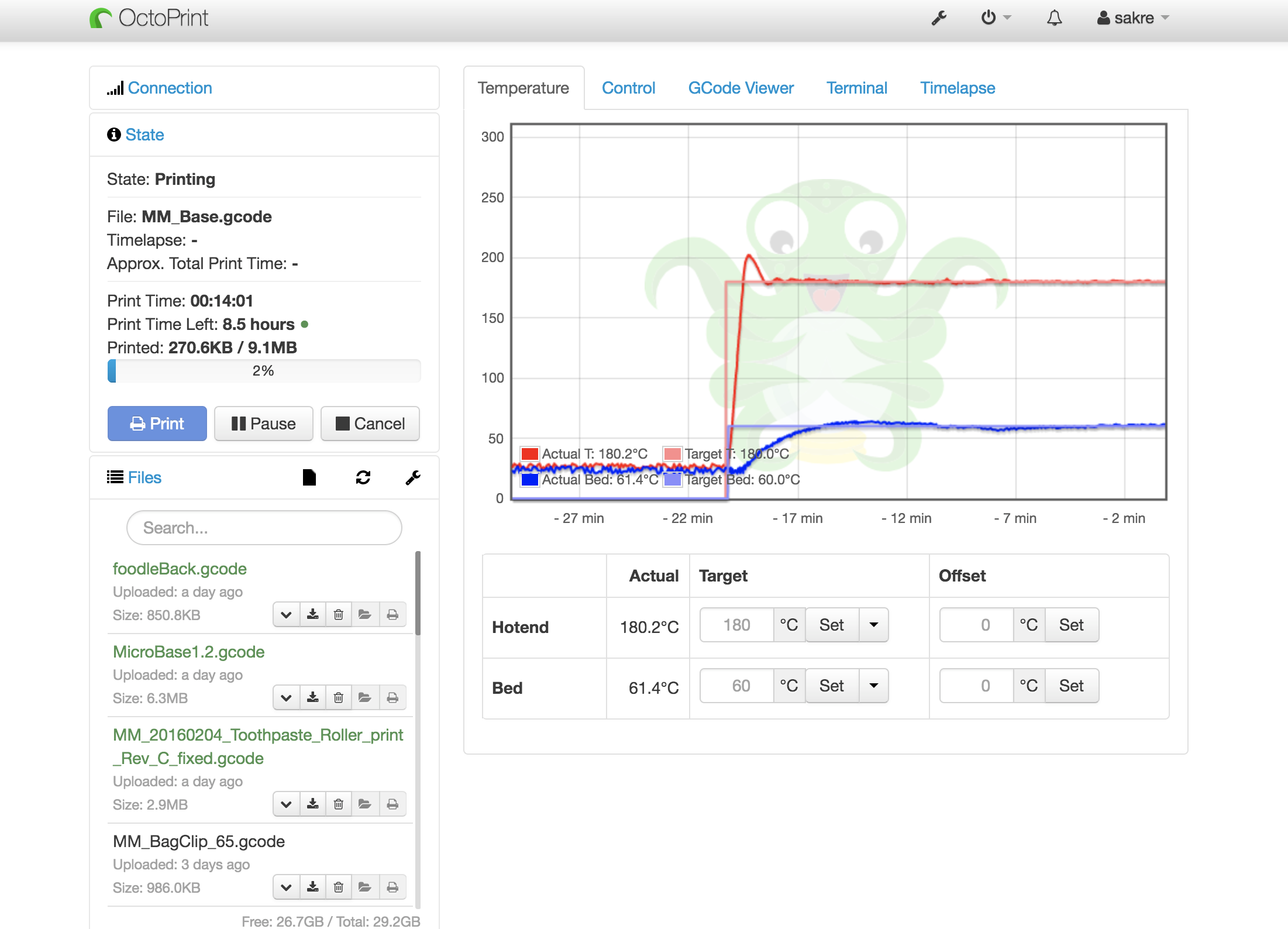Toggle Target Bed legend swatch

673,480
